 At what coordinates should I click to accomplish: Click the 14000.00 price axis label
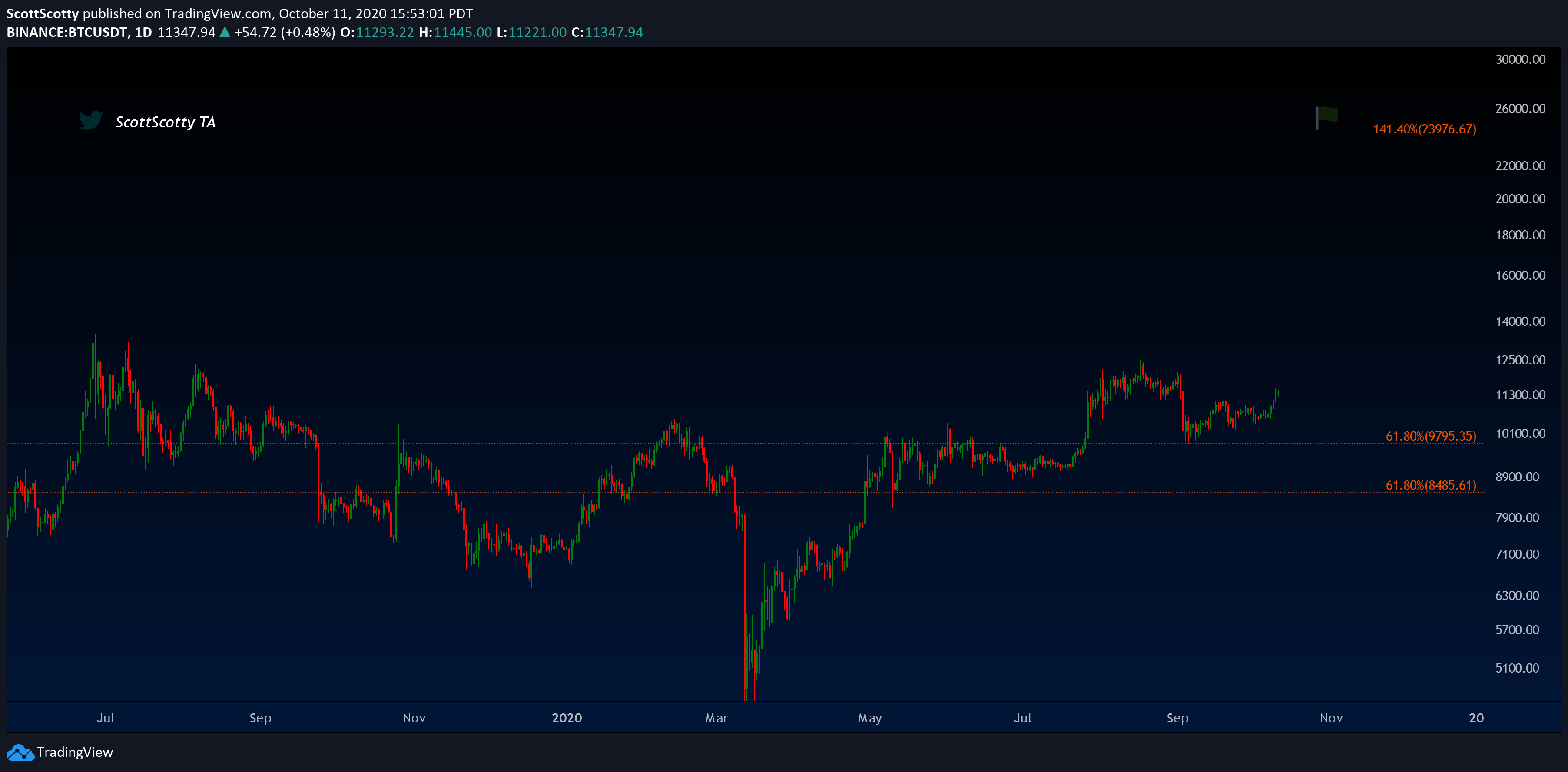click(x=1520, y=321)
